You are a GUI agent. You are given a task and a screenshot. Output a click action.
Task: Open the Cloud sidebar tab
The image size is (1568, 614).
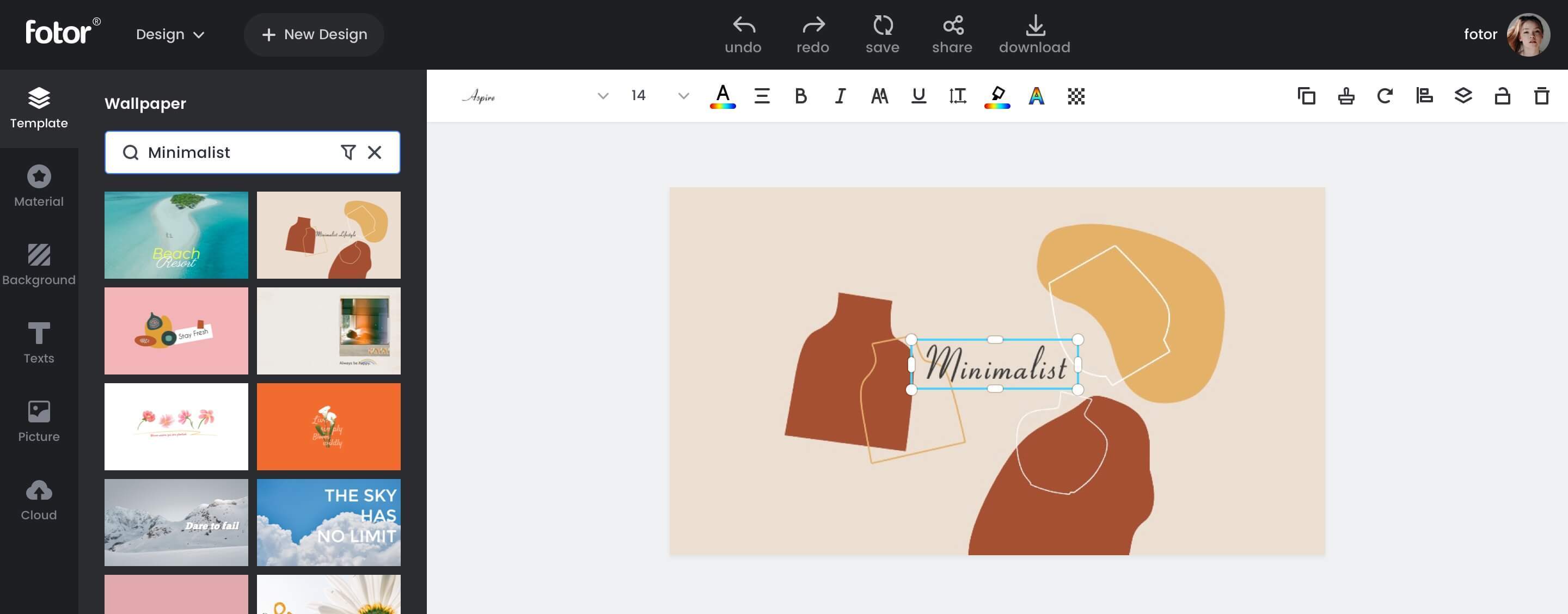(39, 500)
